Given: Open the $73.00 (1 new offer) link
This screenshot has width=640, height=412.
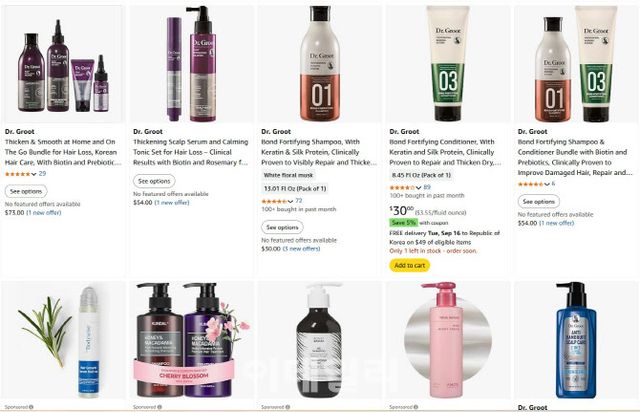Looking at the screenshot, I should 33,213.
